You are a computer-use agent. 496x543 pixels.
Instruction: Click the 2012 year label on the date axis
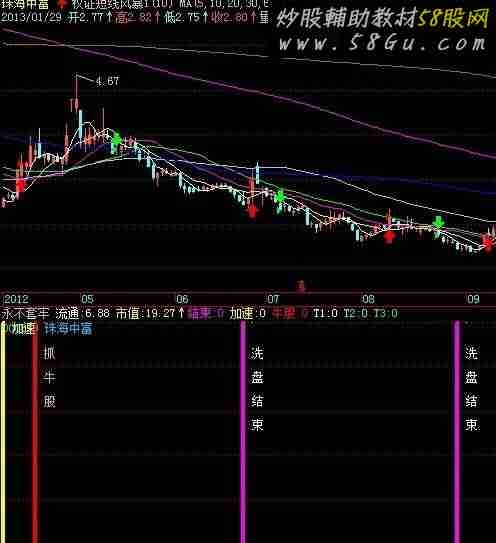[16, 299]
